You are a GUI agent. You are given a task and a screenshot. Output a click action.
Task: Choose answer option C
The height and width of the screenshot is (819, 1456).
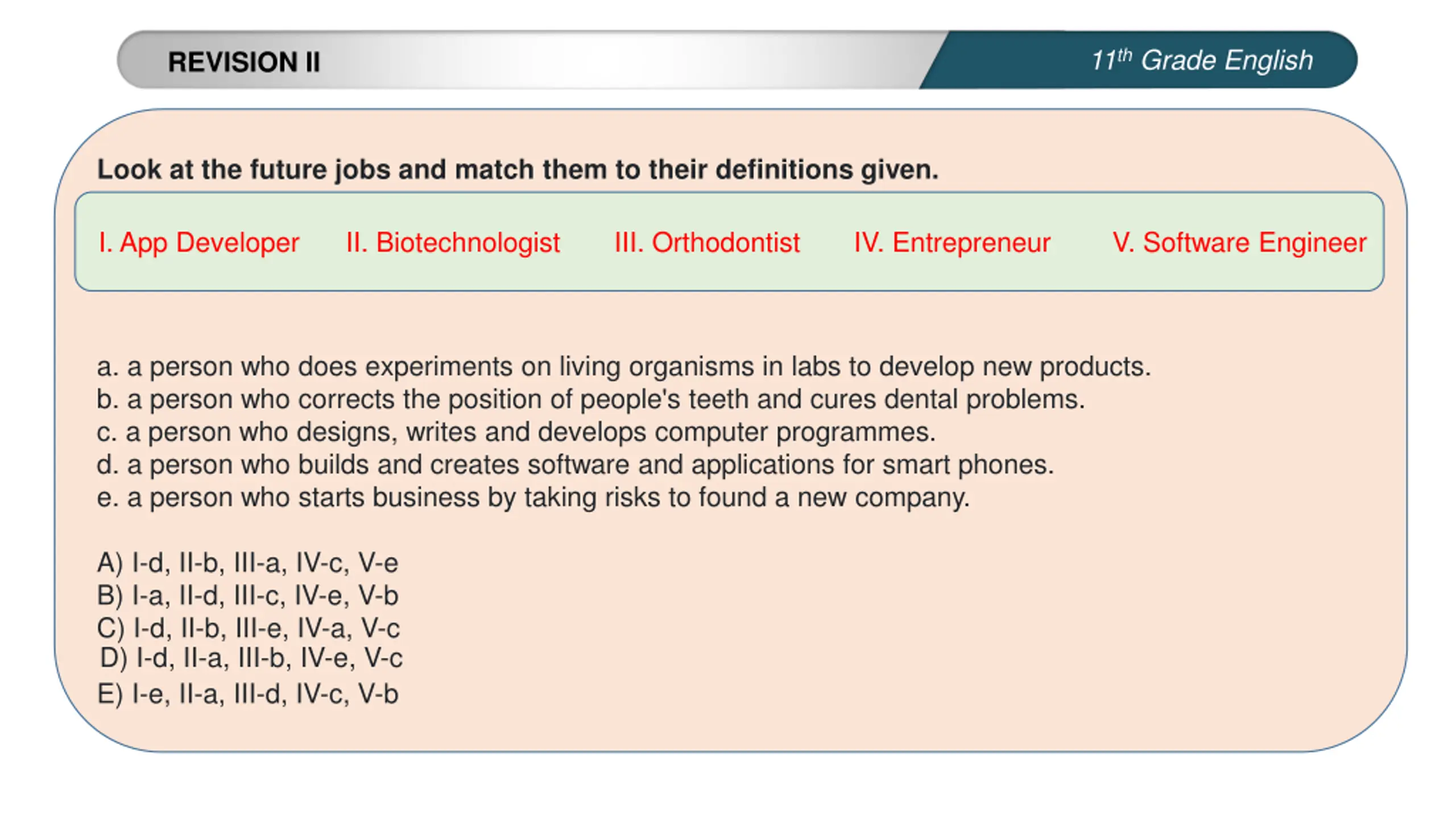point(248,628)
